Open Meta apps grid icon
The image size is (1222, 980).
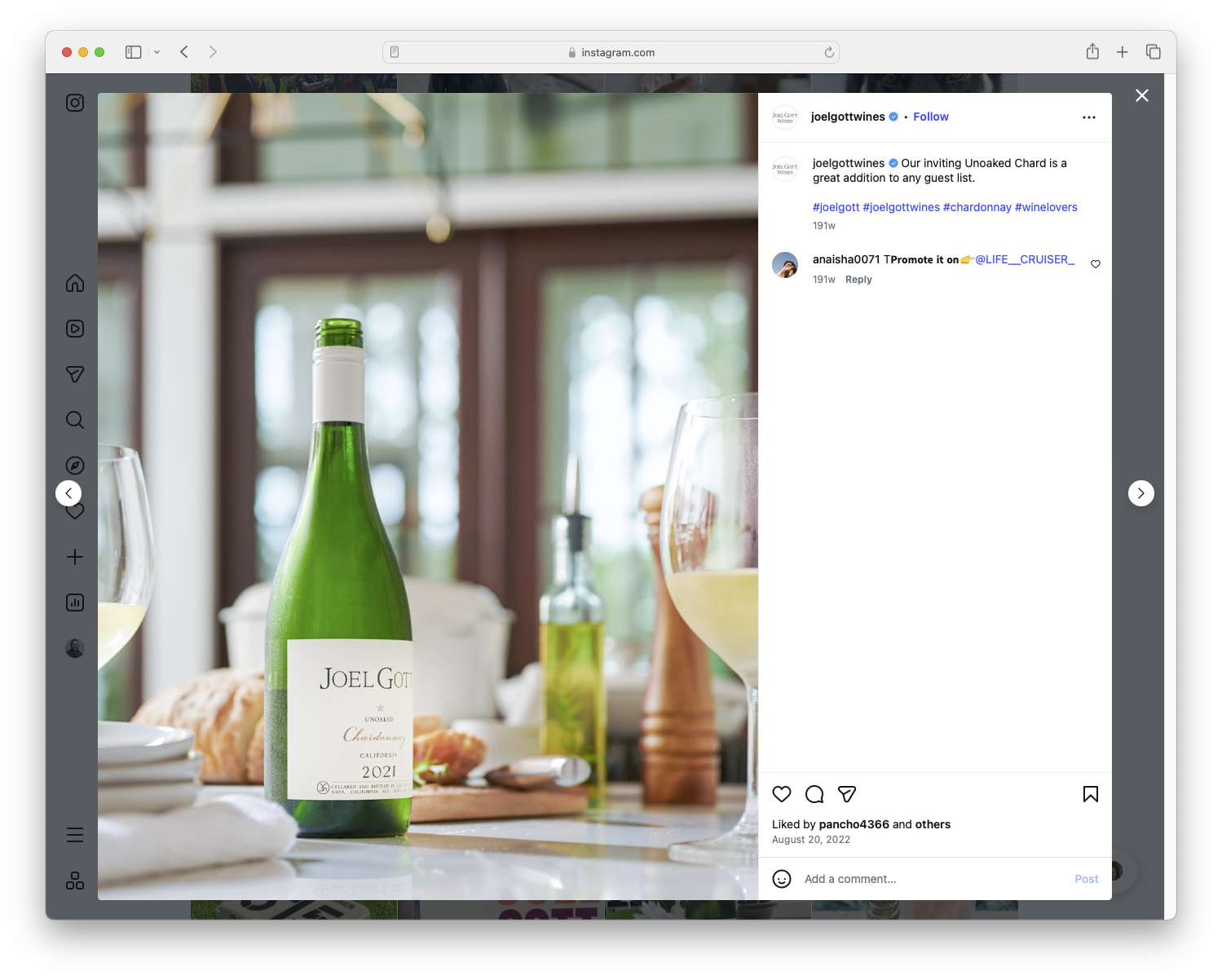click(75, 881)
